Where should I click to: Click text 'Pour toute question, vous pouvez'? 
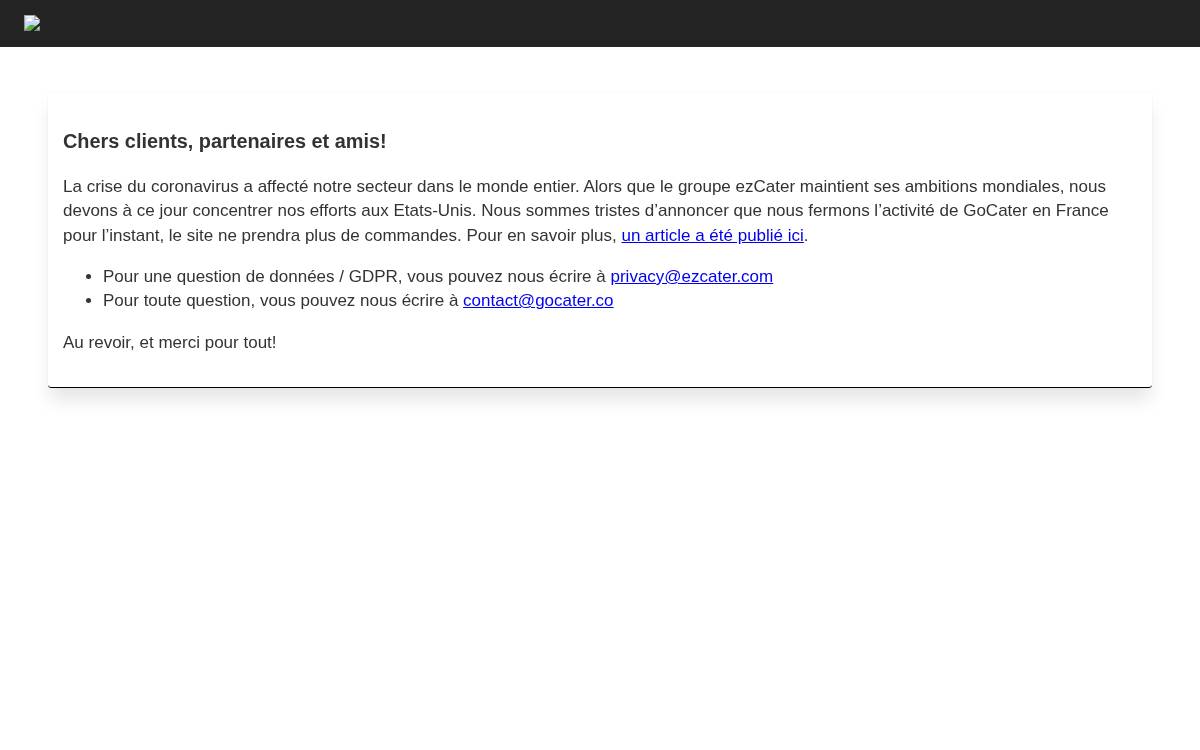[226, 300]
